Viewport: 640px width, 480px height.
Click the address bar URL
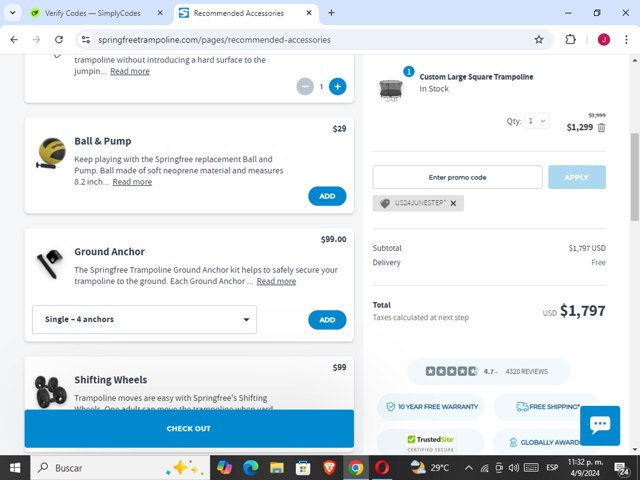[x=214, y=40]
